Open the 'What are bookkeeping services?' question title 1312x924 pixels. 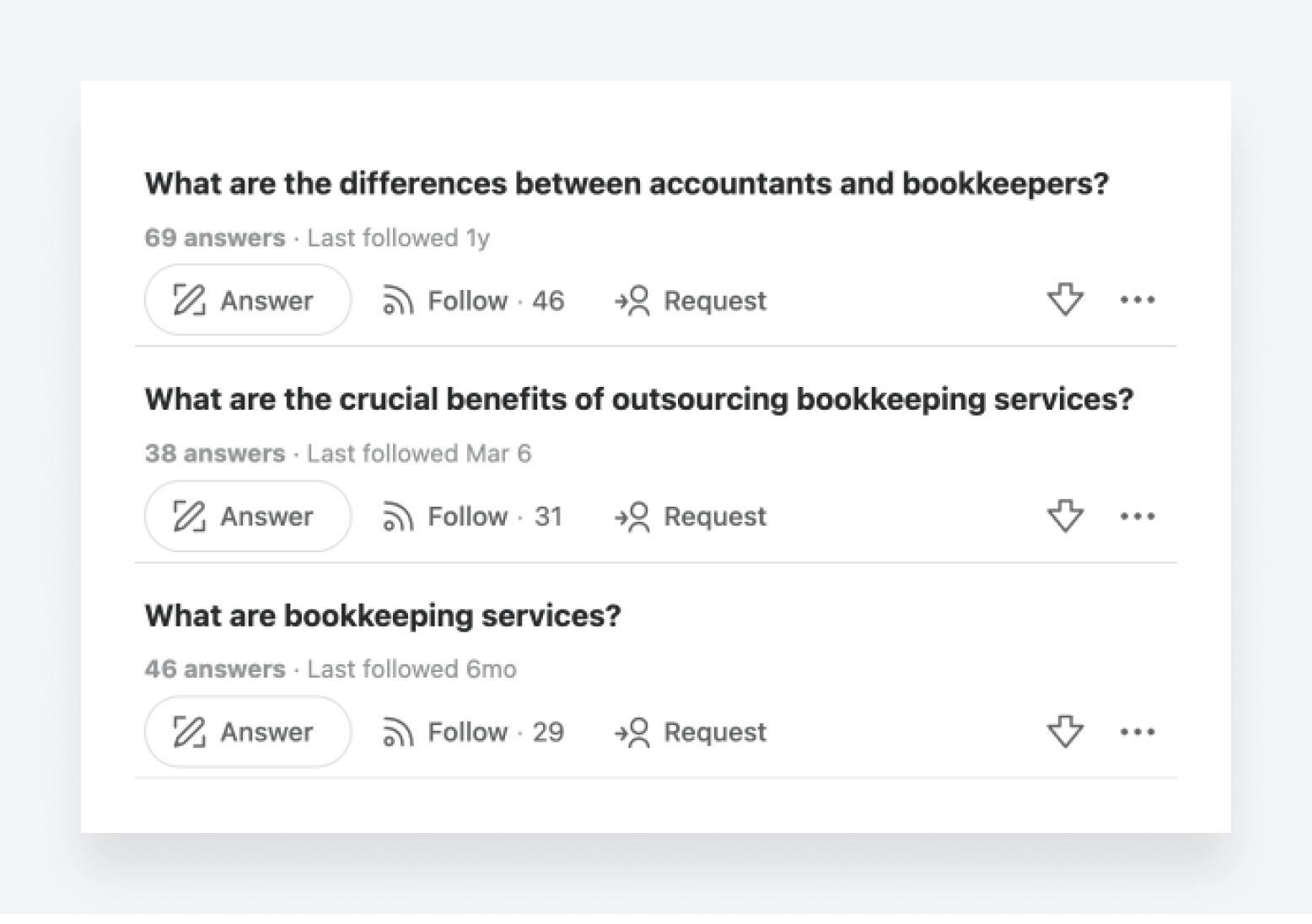383,615
